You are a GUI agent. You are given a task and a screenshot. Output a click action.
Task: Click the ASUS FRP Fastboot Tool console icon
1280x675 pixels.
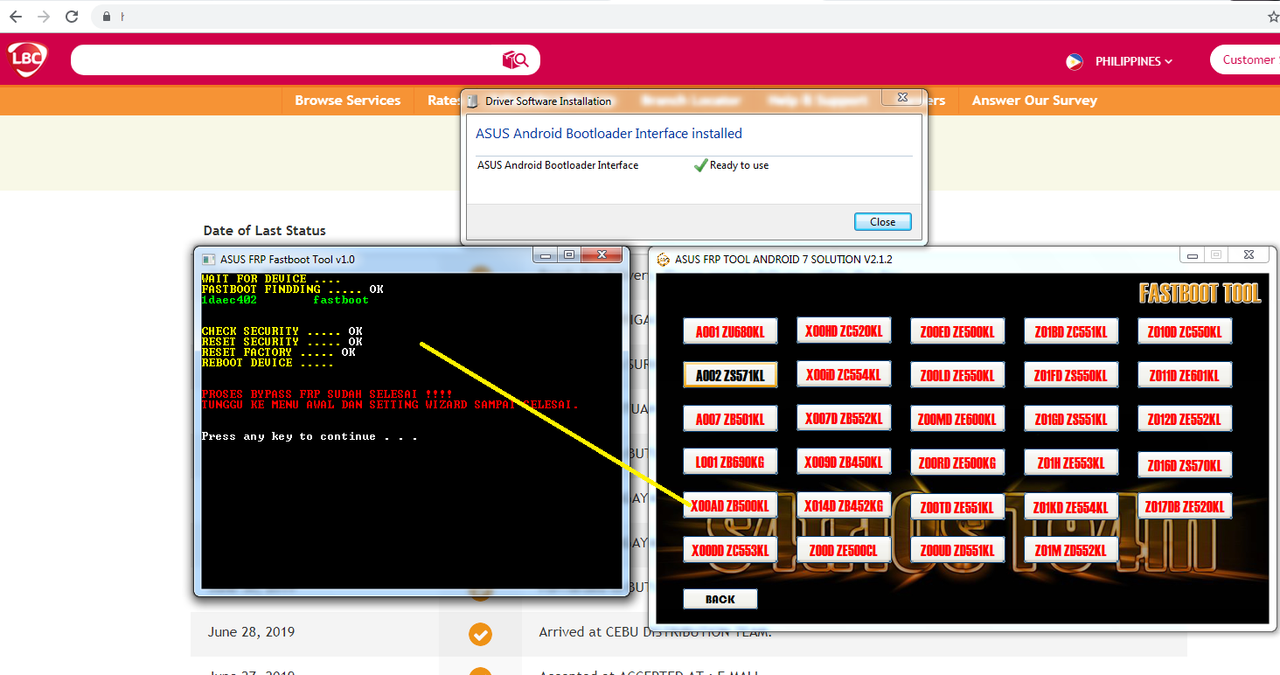click(208, 259)
